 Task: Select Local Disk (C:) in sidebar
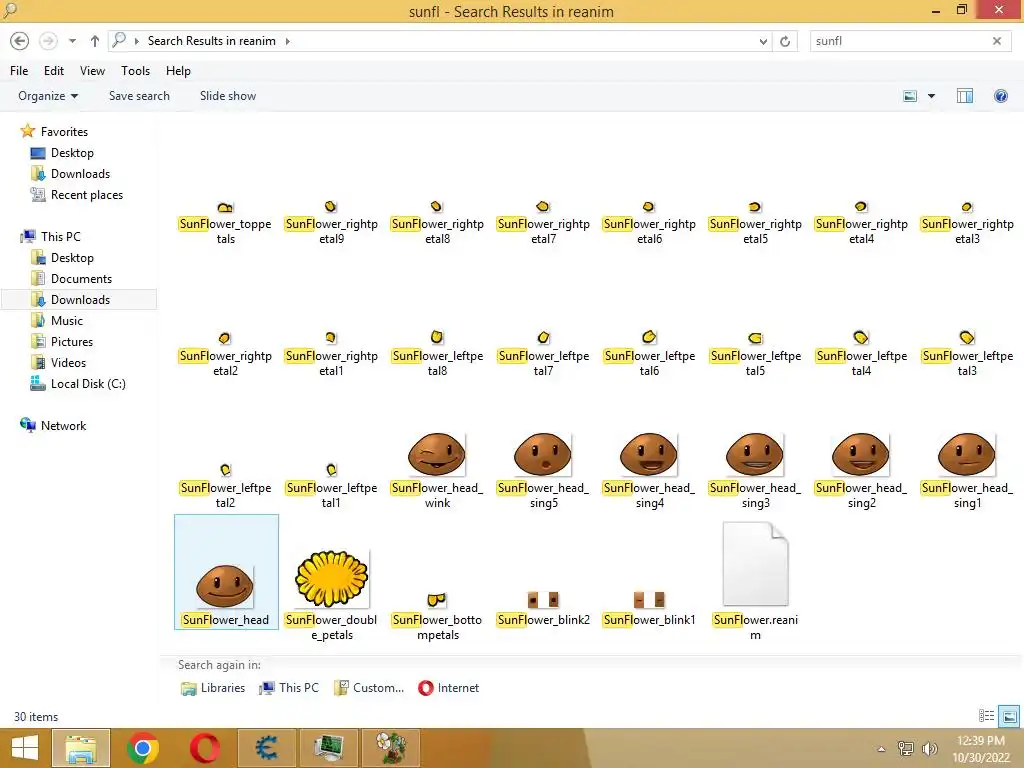coord(78,384)
